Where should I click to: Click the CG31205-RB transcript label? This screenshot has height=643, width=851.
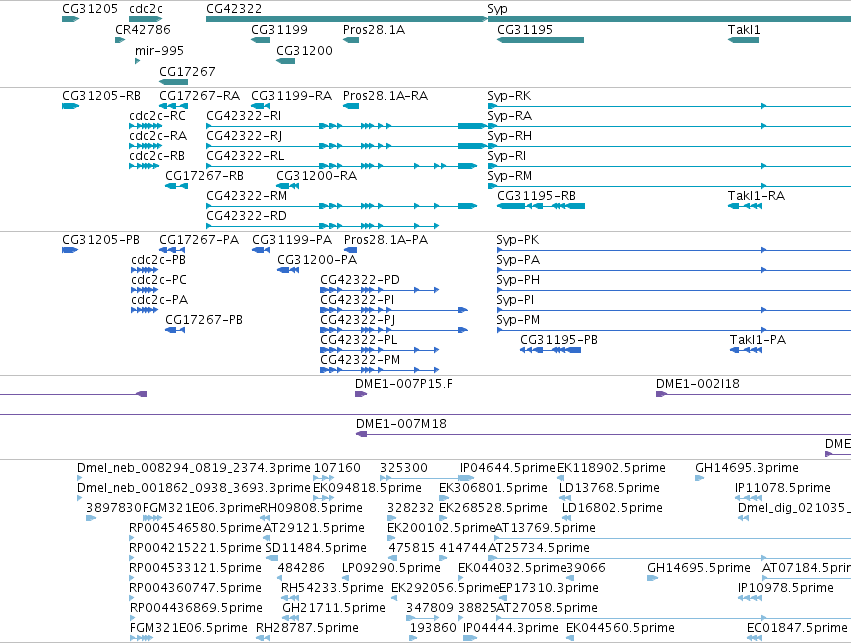[x=101, y=96]
